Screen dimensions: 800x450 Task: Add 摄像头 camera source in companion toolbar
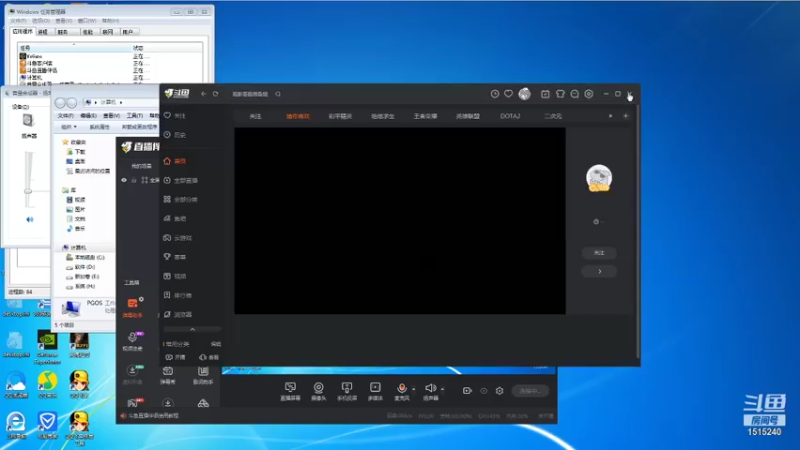pyautogui.click(x=318, y=391)
